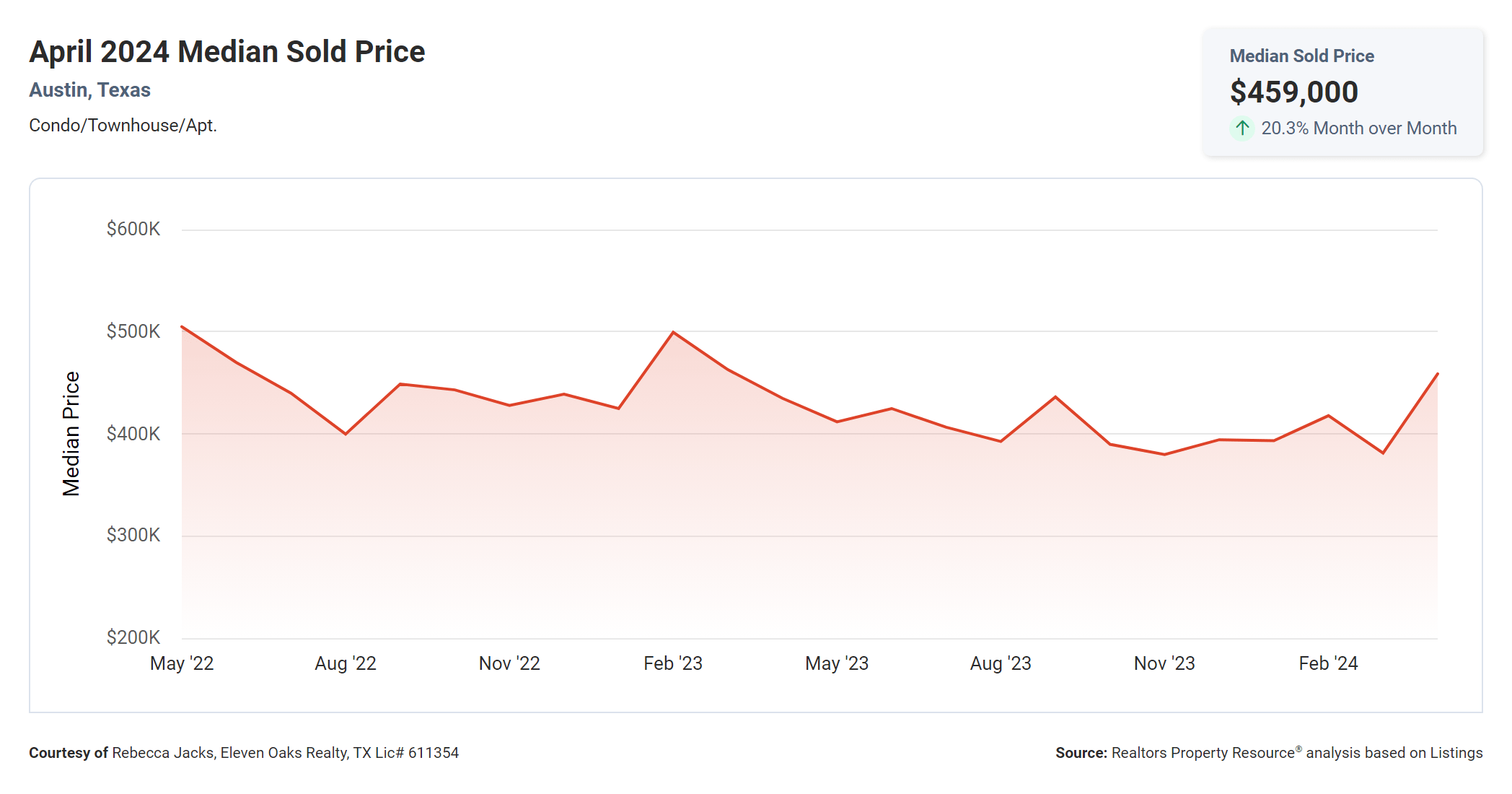
Task: Click the $600K y-axis label
Action: (133, 230)
